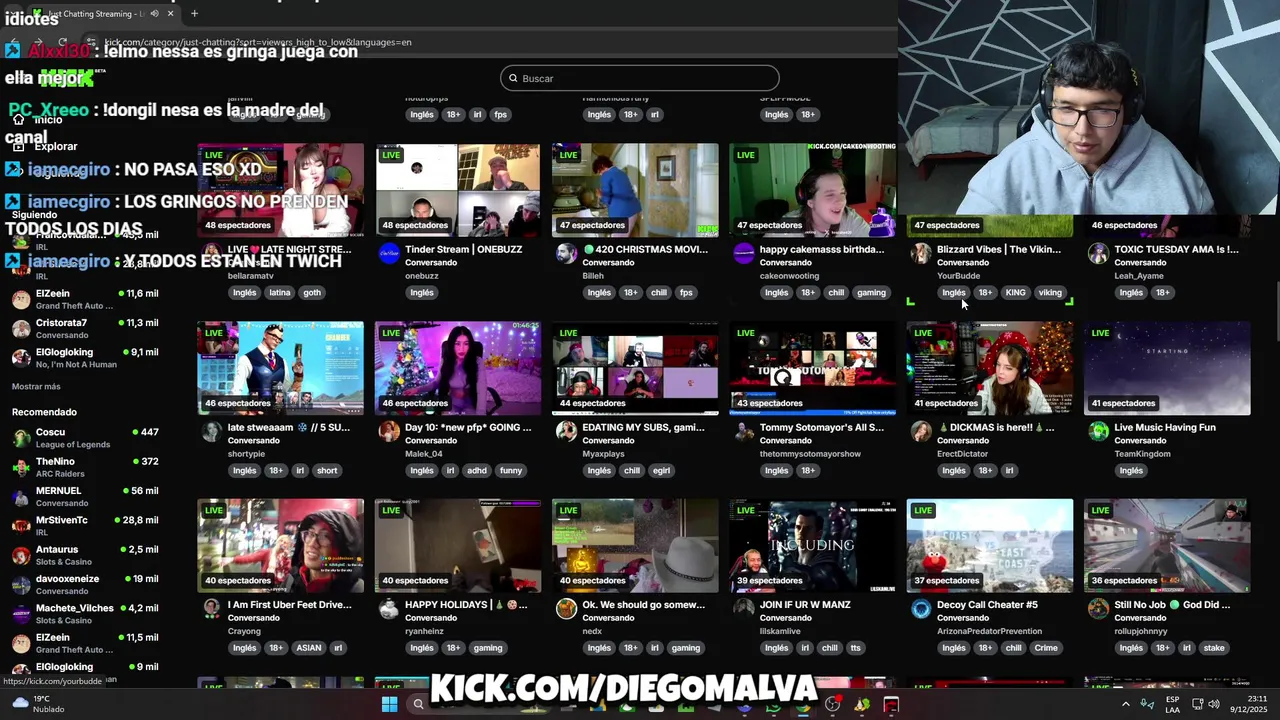Open I Am First Uber Feet Driver thumbnail
Screen dimensions: 1280x720
click(281, 545)
